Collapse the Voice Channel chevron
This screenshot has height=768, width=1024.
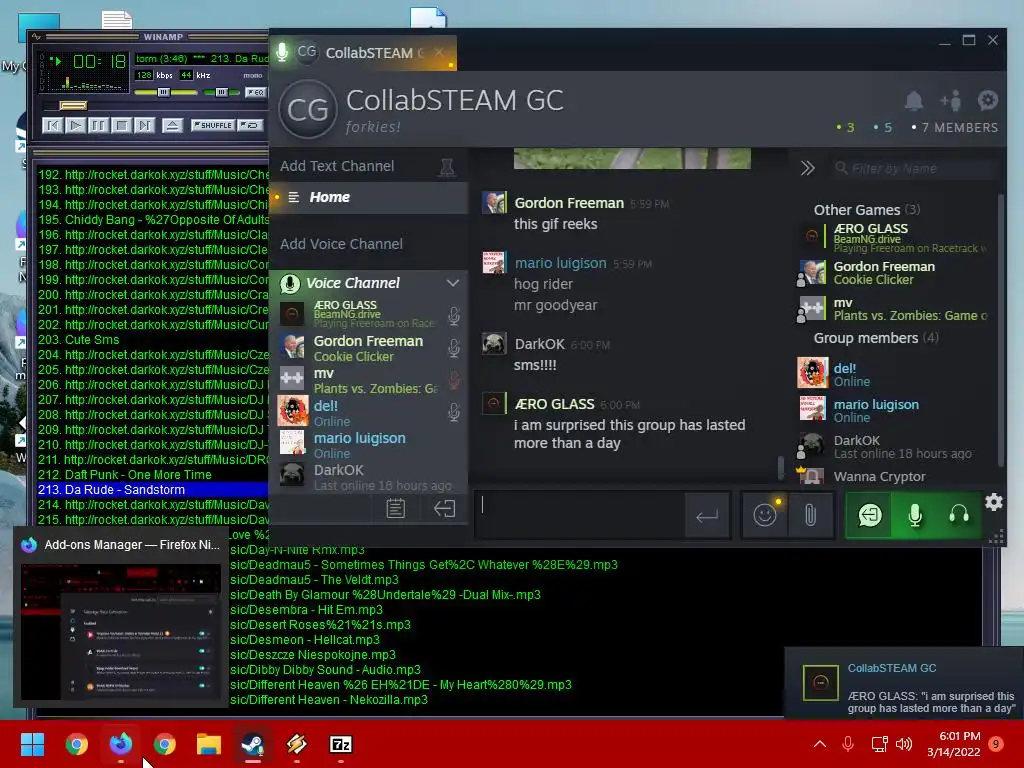[x=453, y=283]
